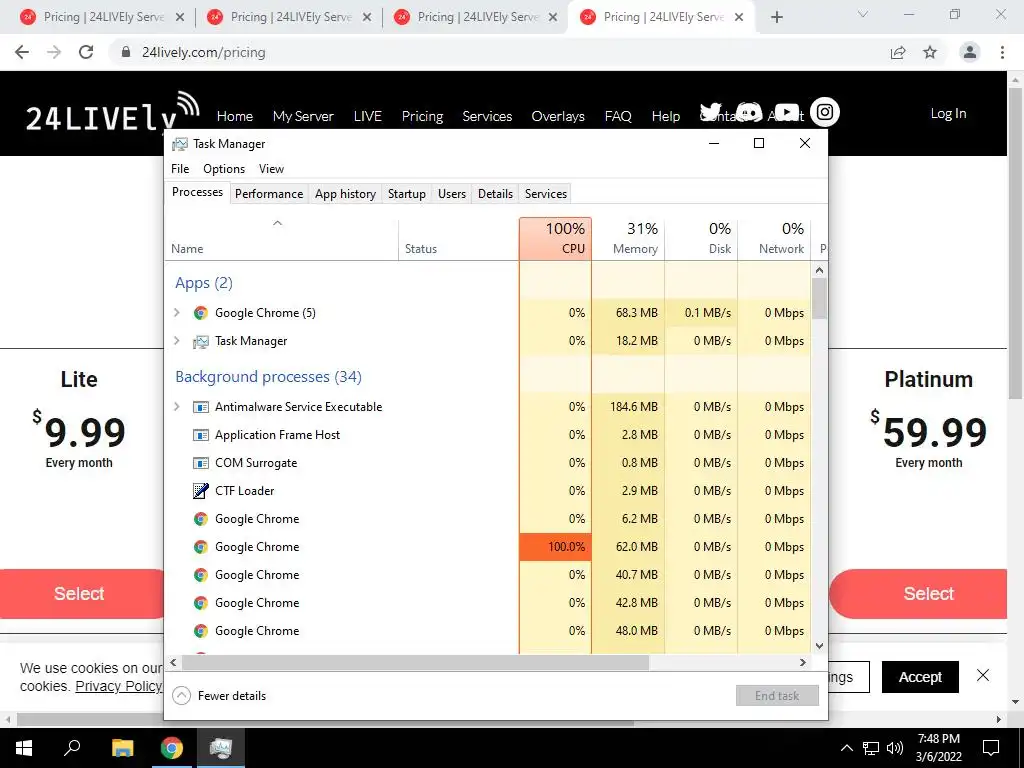Open the YouTube icon in website header

click(x=786, y=112)
